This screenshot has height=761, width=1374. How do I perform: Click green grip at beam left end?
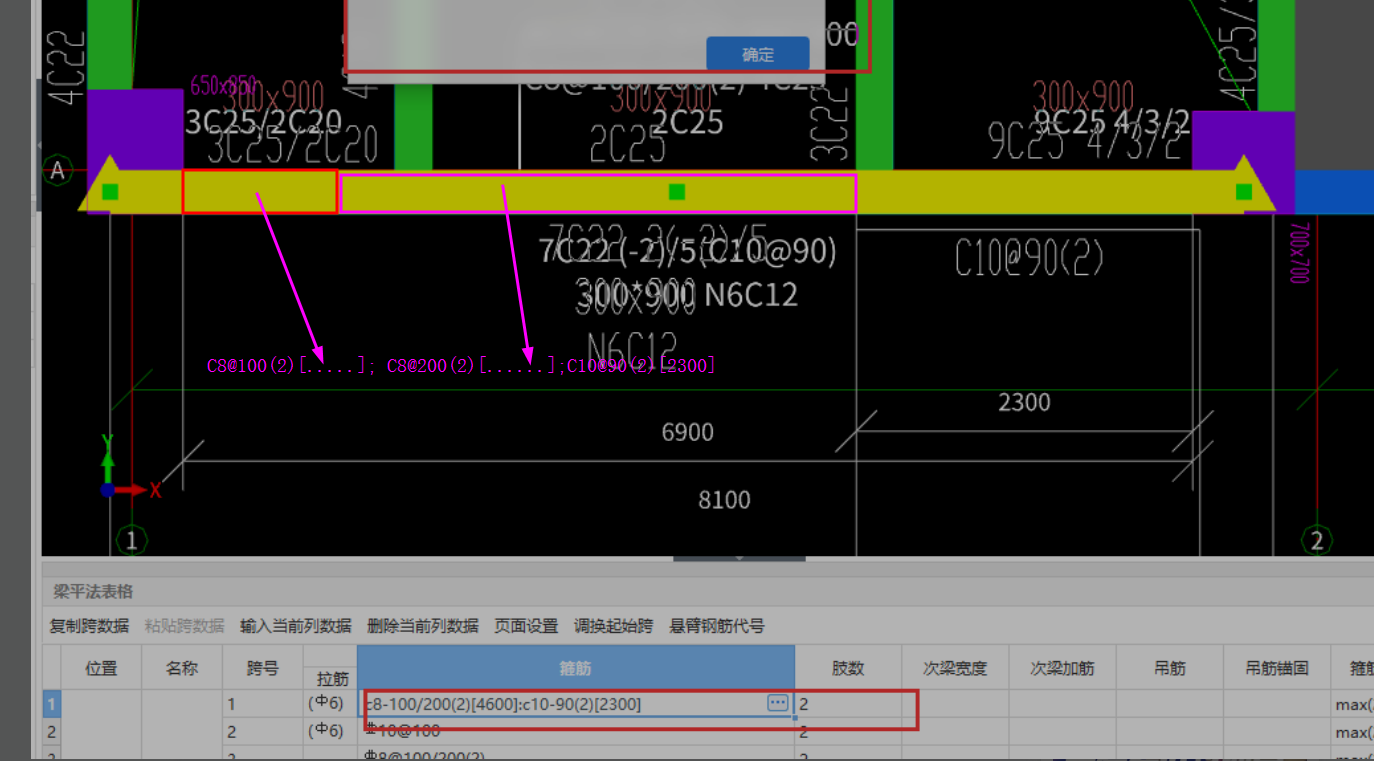coord(110,191)
